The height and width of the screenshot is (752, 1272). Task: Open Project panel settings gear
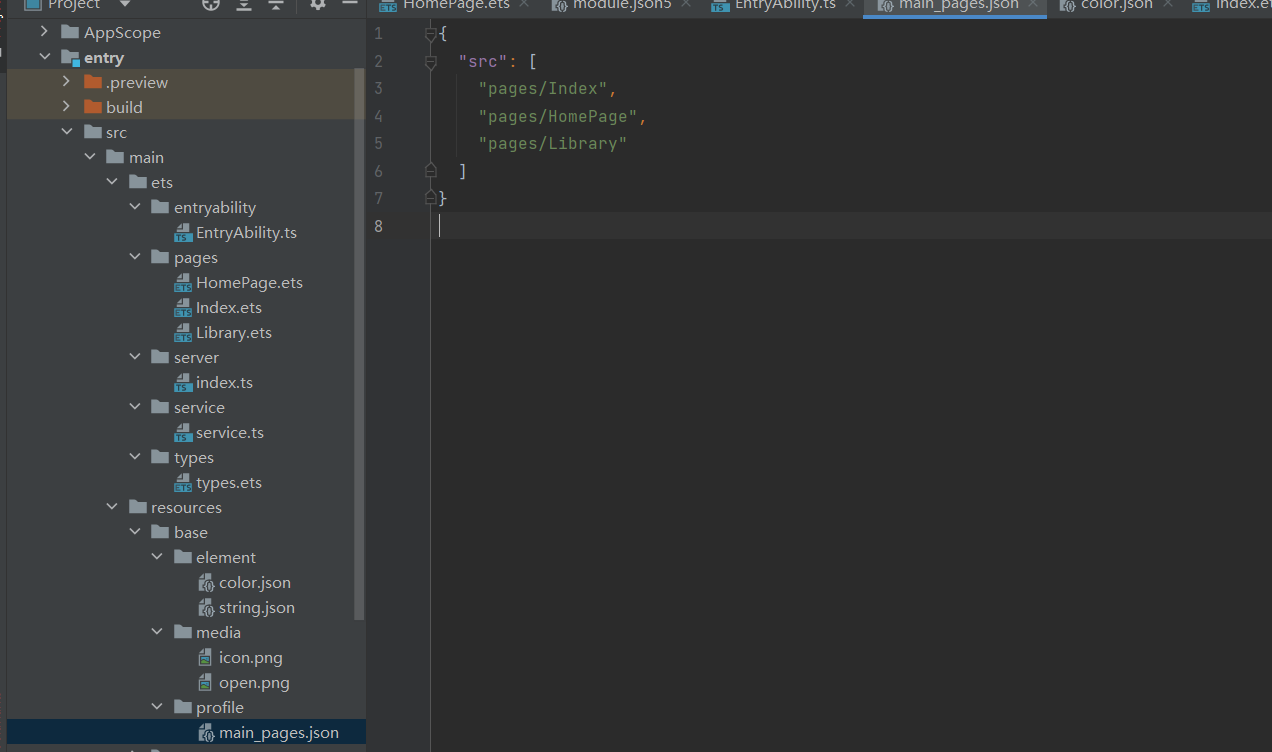318,4
